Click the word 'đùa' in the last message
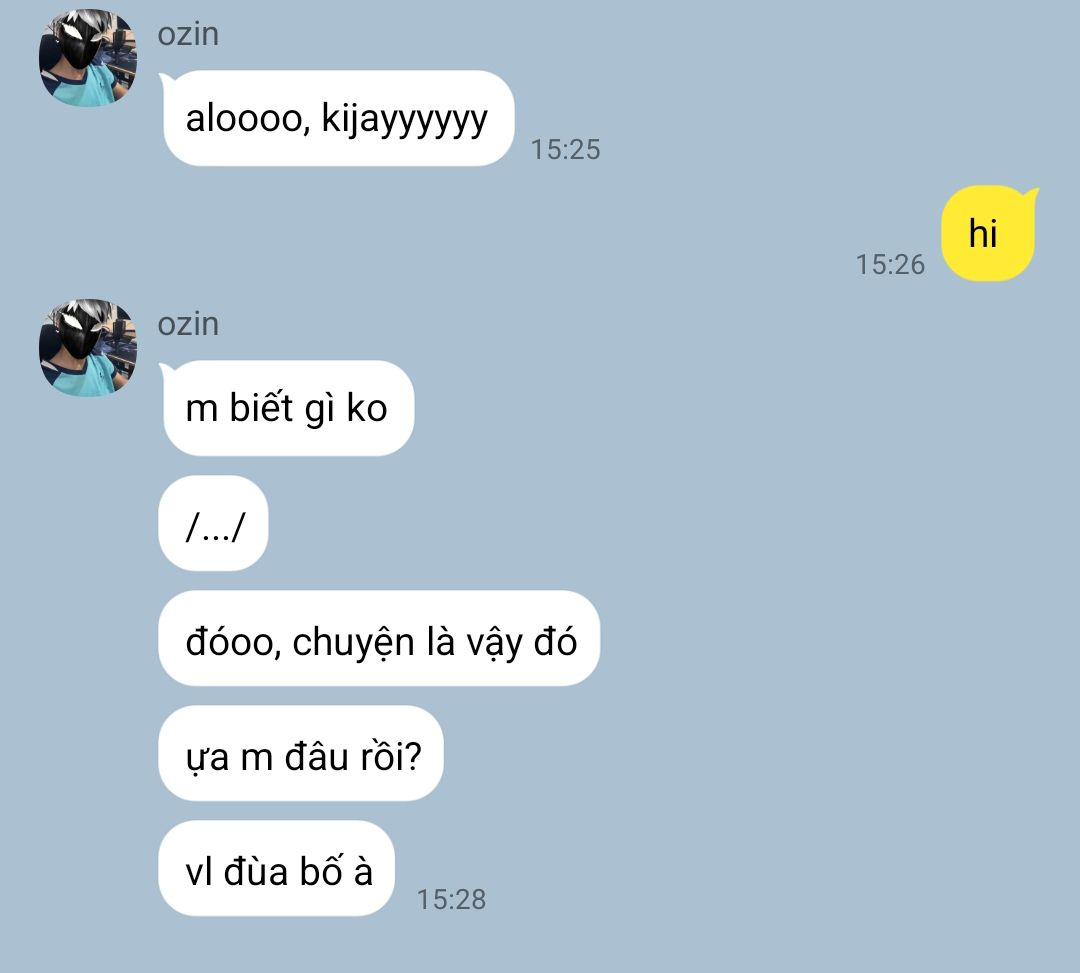 pos(256,870)
